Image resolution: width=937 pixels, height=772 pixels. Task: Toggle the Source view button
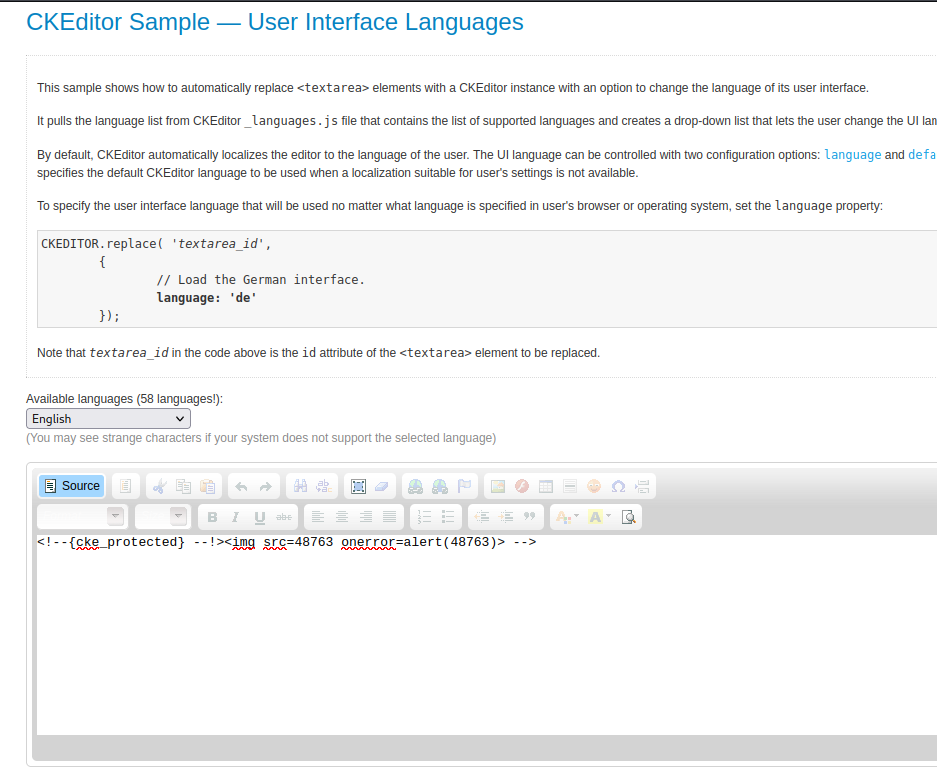(x=72, y=486)
